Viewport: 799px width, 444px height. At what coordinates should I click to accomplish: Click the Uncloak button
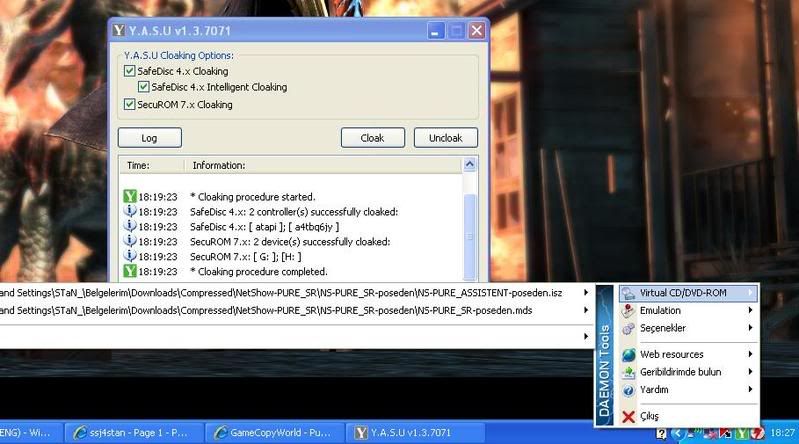445,138
